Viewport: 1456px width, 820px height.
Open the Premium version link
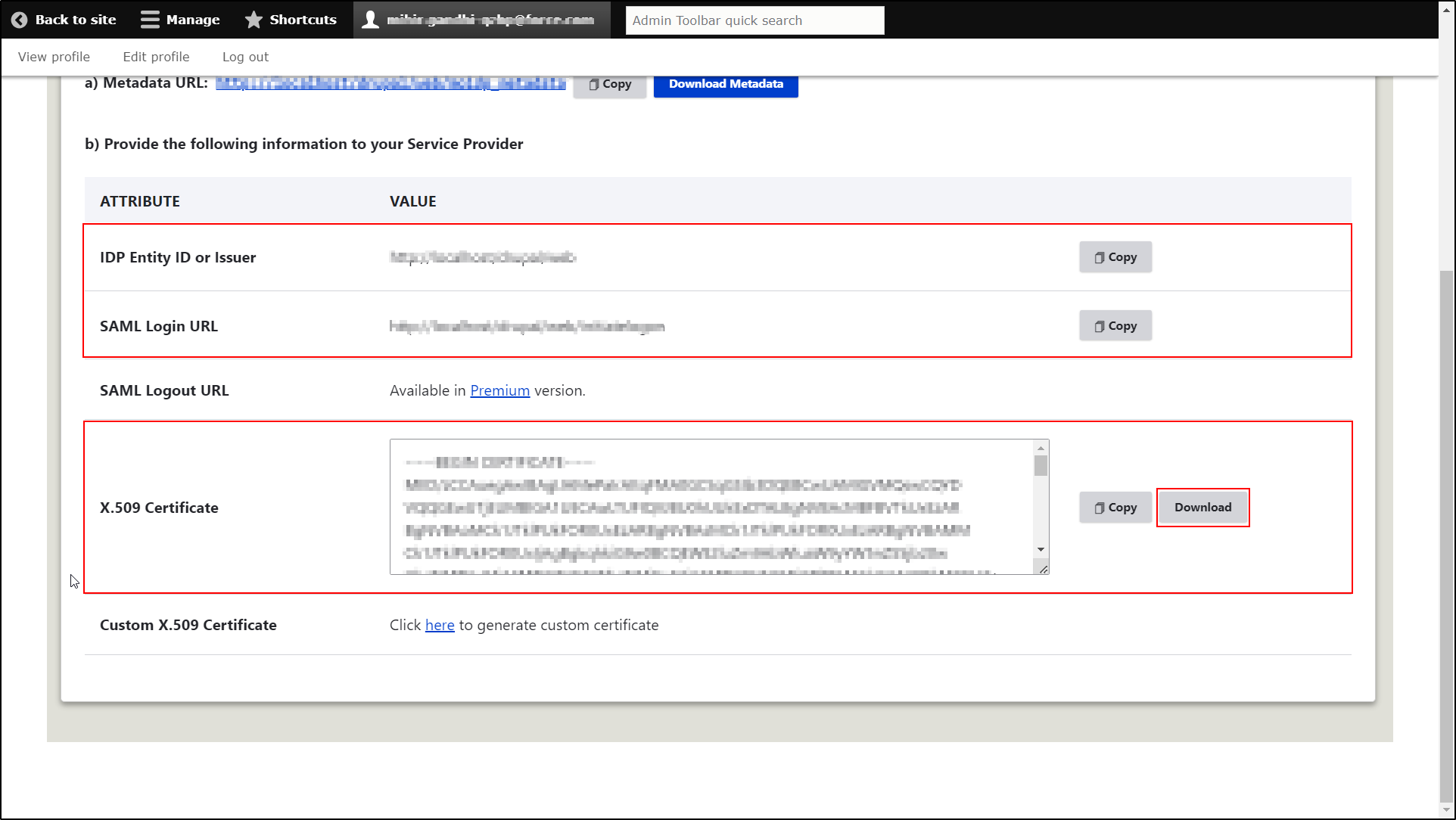(x=499, y=390)
